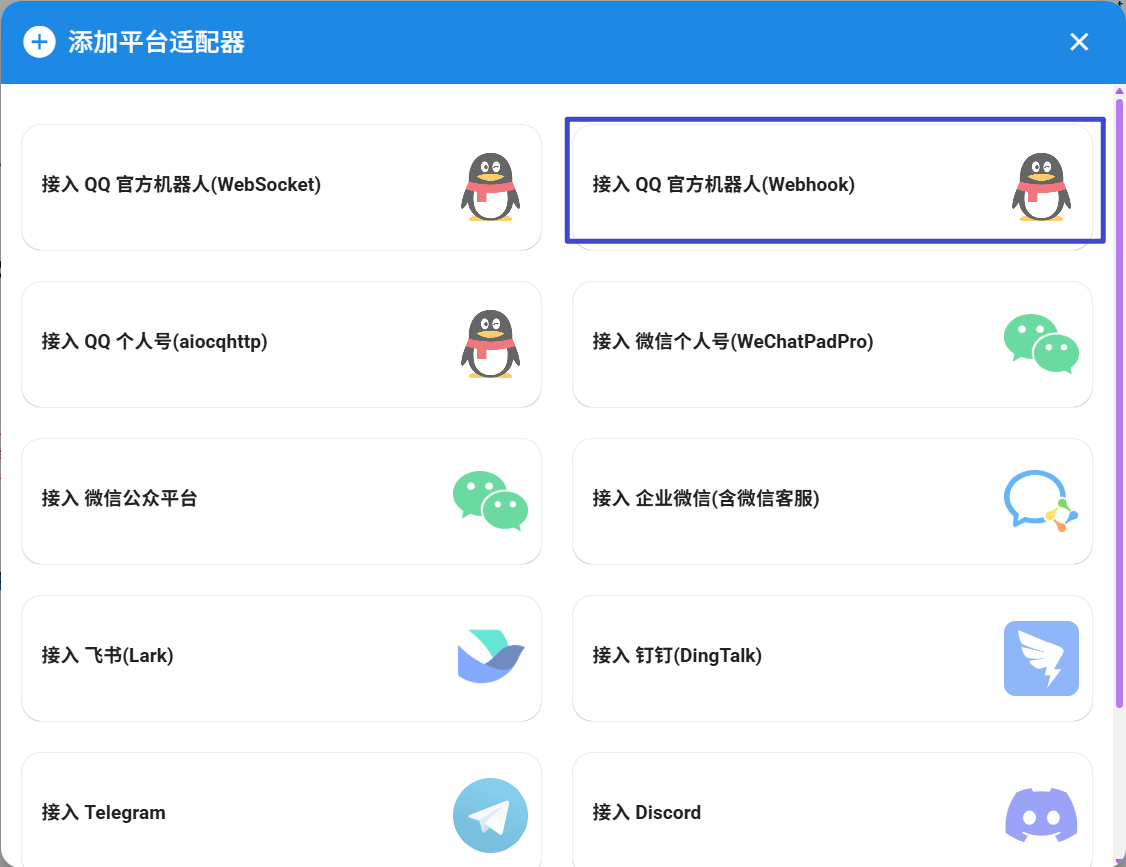Click the WeChat icon on WeChatPadPro card
Image resolution: width=1126 pixels, height=867 pixels.
coord(1041,344)
